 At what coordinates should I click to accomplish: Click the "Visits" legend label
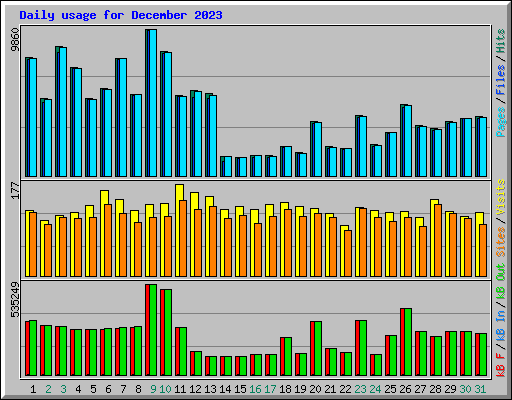tap(501, 197)
